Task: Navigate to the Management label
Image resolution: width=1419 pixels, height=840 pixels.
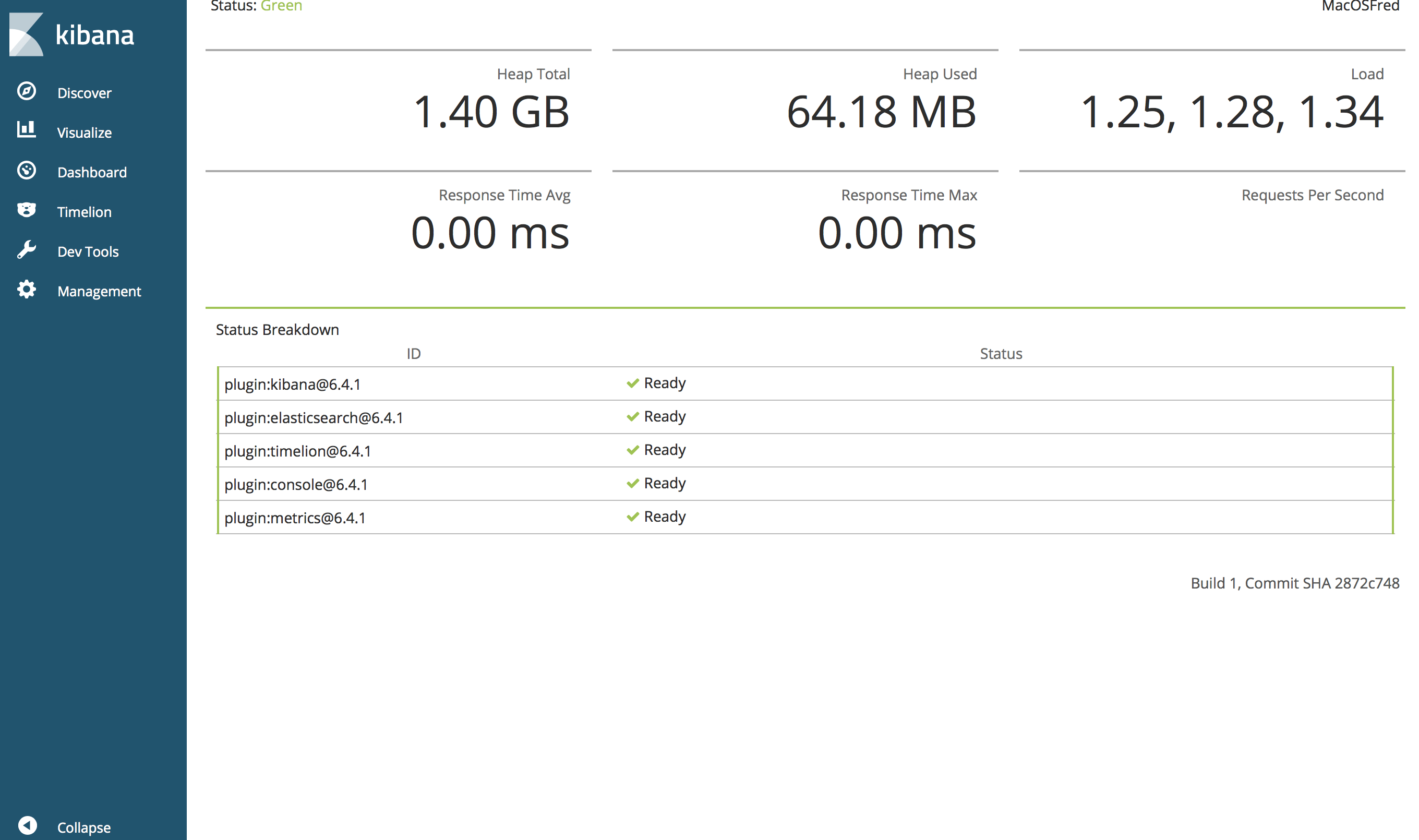Action: point(99,292)
